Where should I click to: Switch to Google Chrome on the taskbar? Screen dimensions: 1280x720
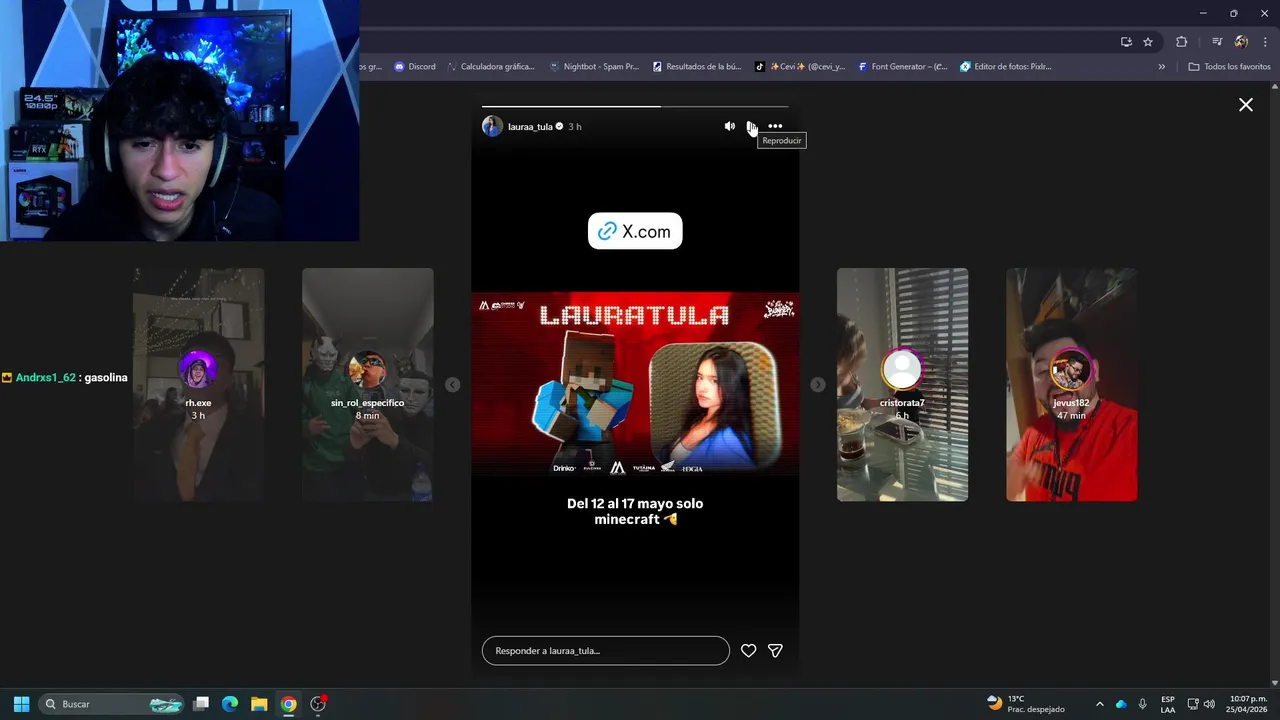tap(288, 704)
